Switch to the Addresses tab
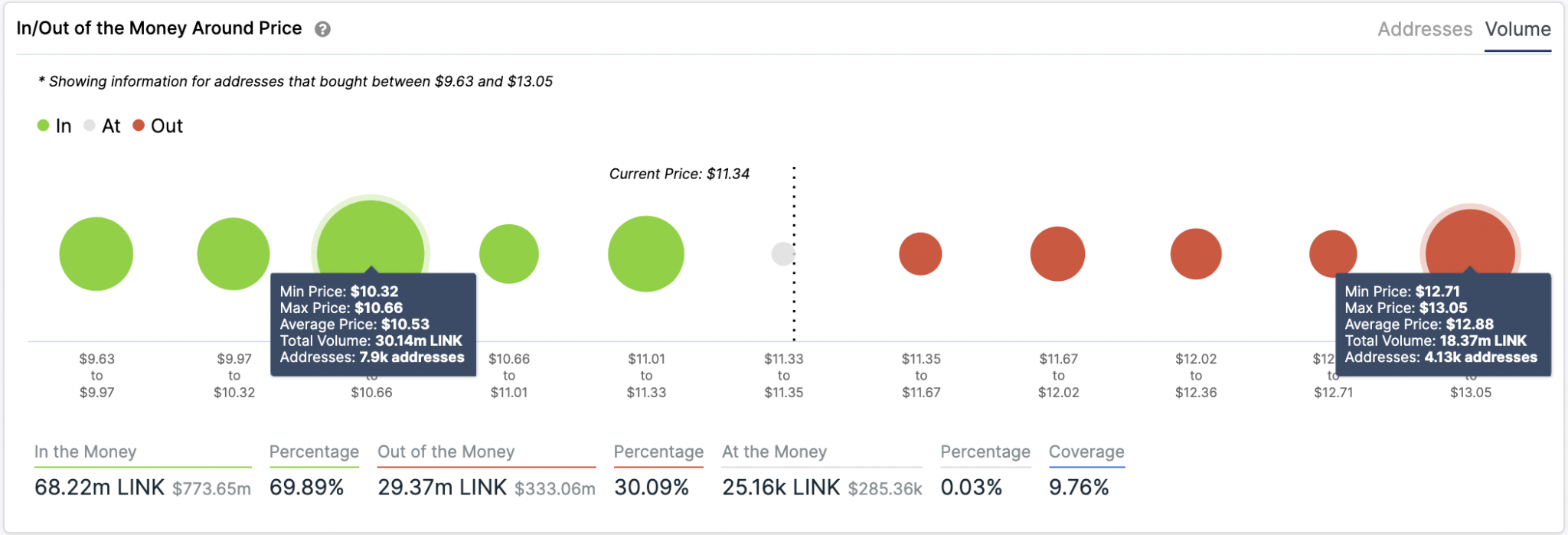The height and width of the screenshot is (535, 1568). (x=1425, y=29)
